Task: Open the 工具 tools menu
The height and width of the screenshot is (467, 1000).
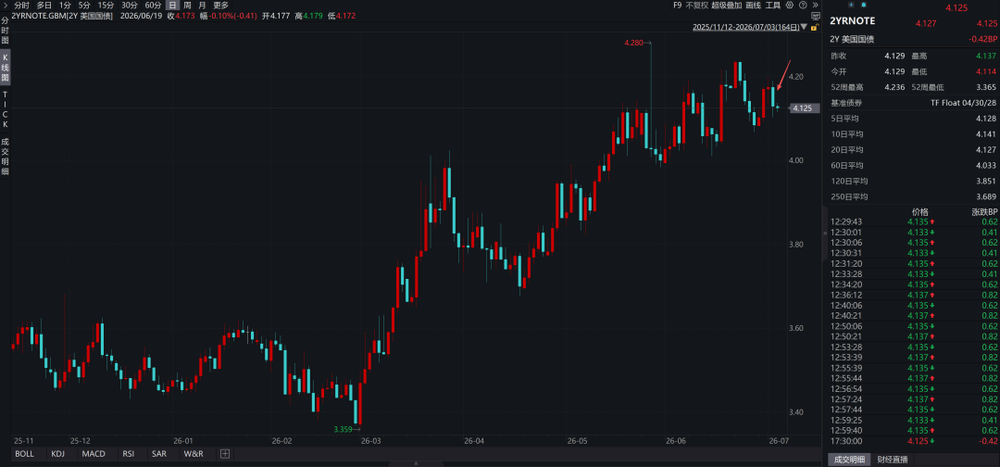Action: (x=773, y=5)
